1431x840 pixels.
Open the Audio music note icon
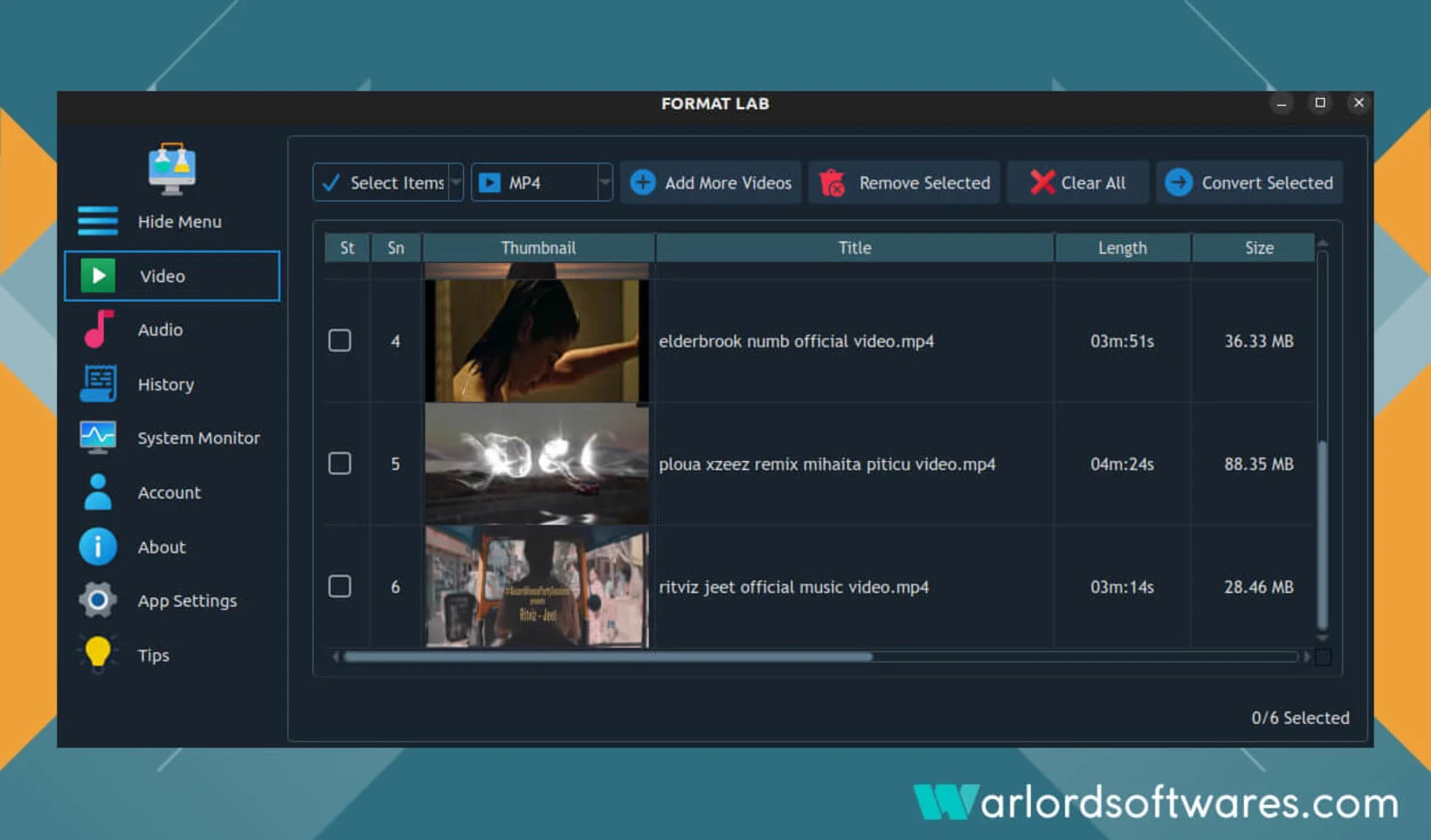[x=98, y=329]
